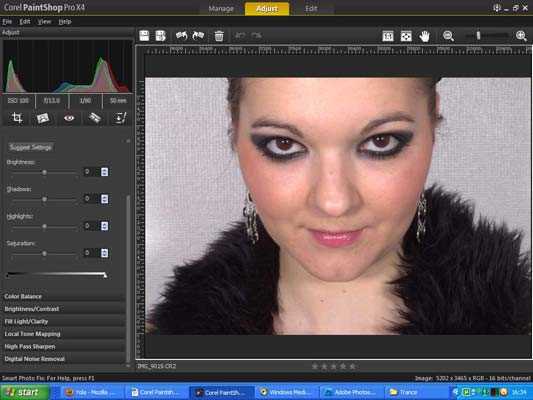Image resolution: width=533 pixels, height=400 pixels.
Task: Click the Undo arrow icon
Action: click(240, 35)
